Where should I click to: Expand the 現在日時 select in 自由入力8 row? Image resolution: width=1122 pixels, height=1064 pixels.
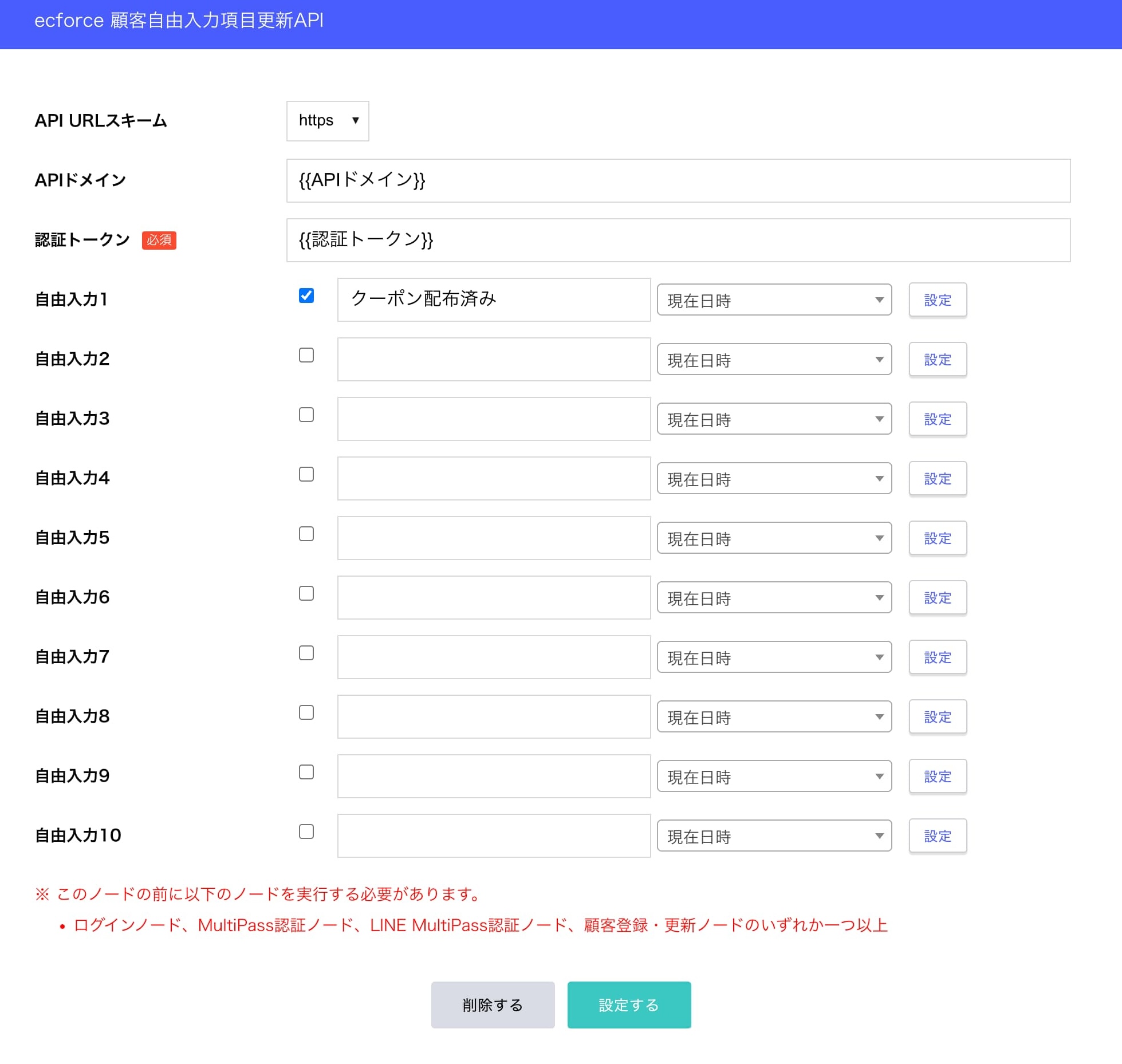(x=774, y=716)
